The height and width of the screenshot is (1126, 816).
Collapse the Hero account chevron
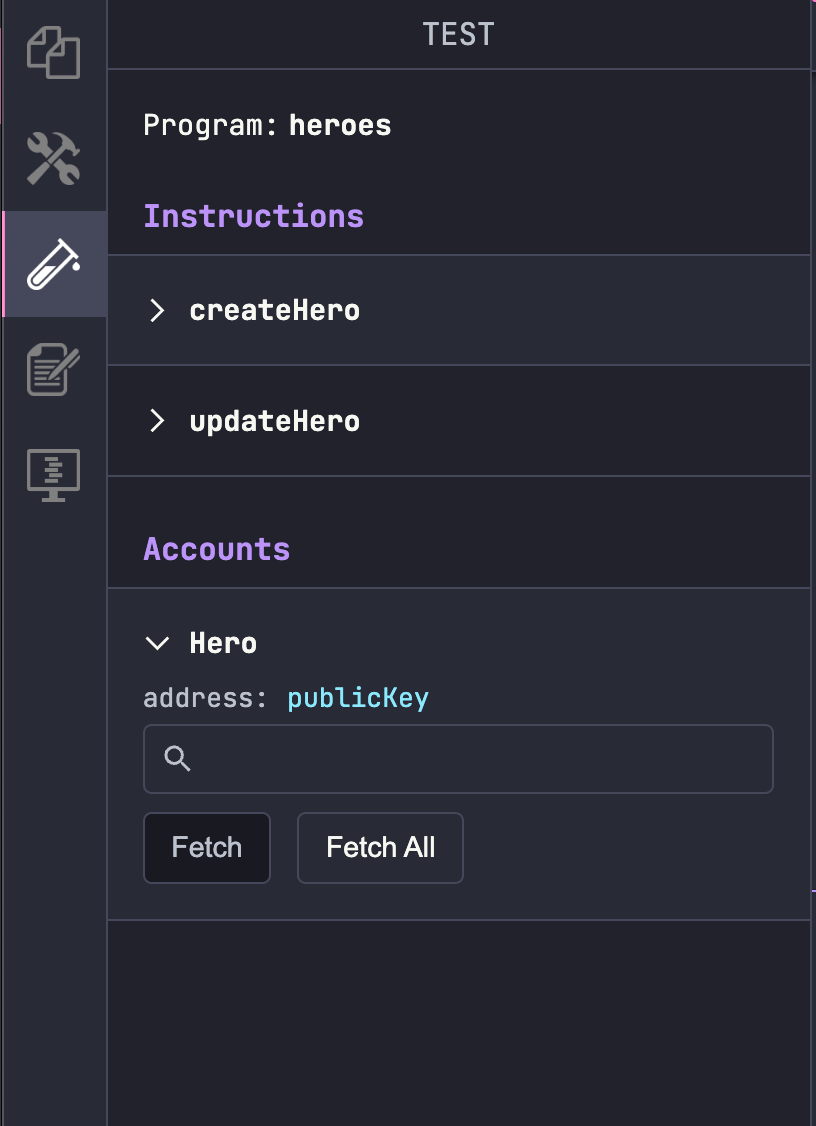pos(157,643)
